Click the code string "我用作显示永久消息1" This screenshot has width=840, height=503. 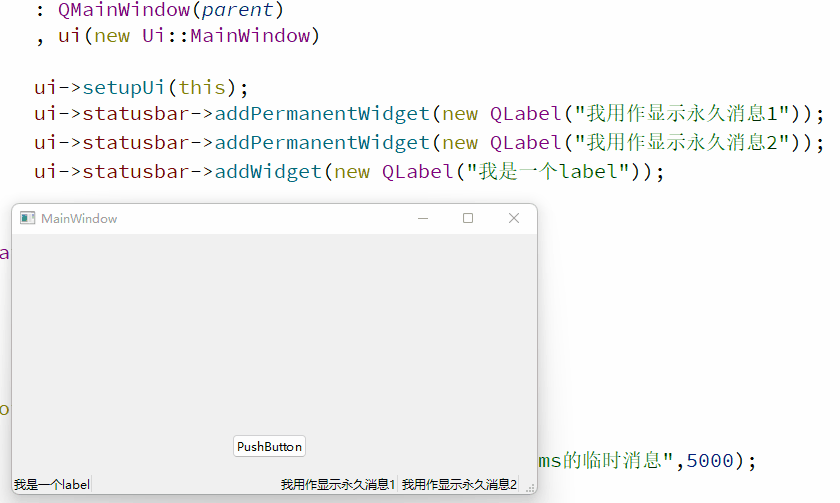(682, 114)
